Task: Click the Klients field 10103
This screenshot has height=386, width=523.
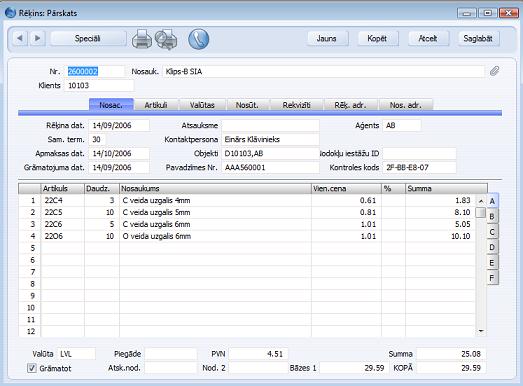Action: pos(99,85)
